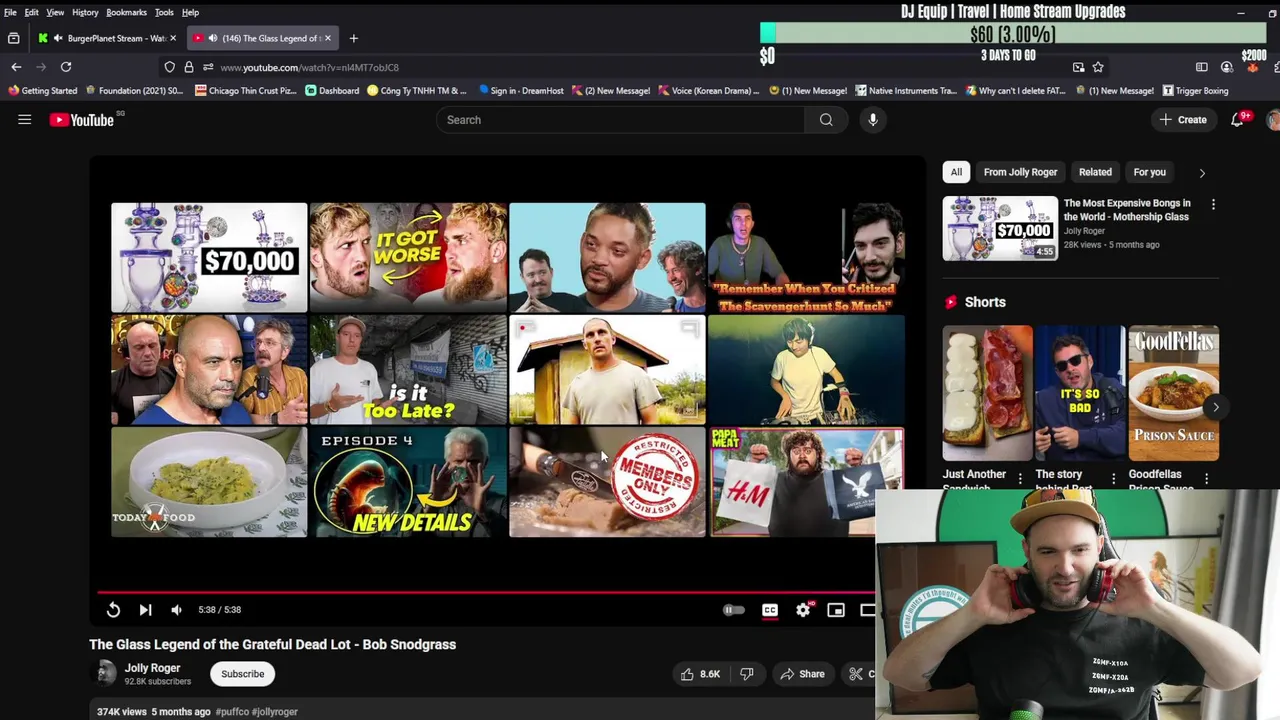Play Episode 4 New Details video
The width and height of the screenshot is (1280, 720).
coord(408,482)
